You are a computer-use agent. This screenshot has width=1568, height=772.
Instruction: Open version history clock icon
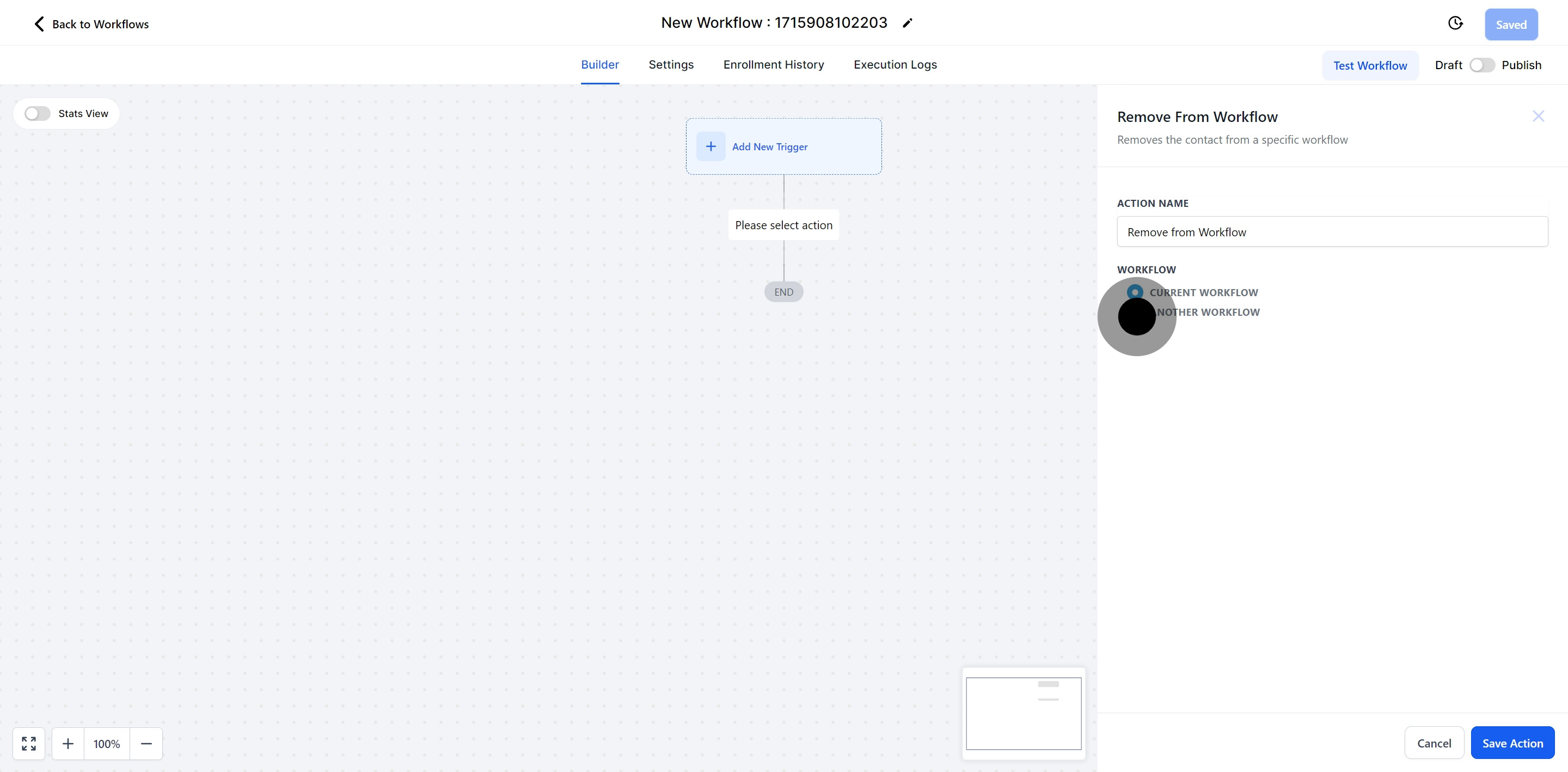pos(1455,23)
